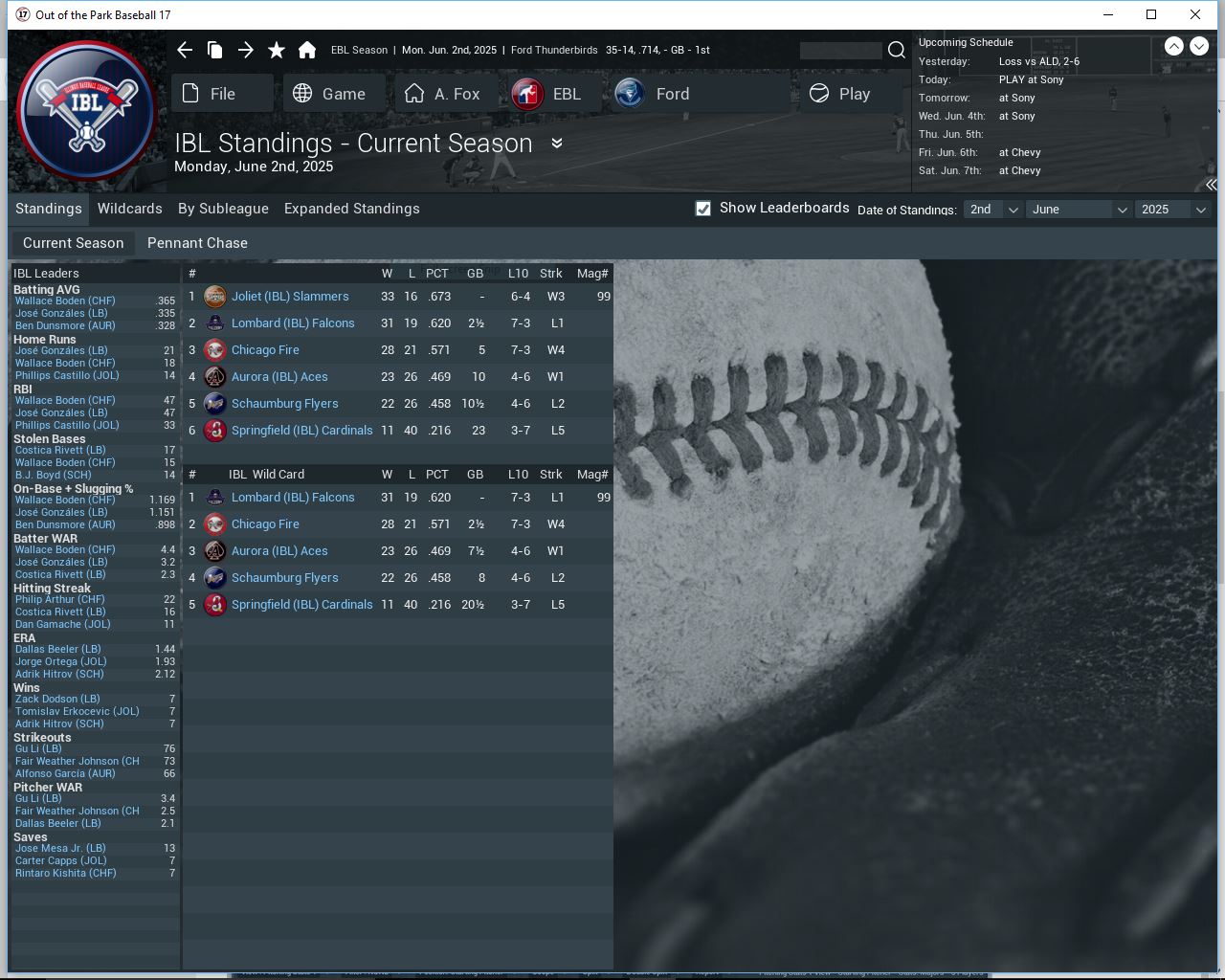Open Gu Li under Strikeouts leaders
The height and width of the screenshot is (980, 1225).
pyautogui.click(x=38, y=748)
